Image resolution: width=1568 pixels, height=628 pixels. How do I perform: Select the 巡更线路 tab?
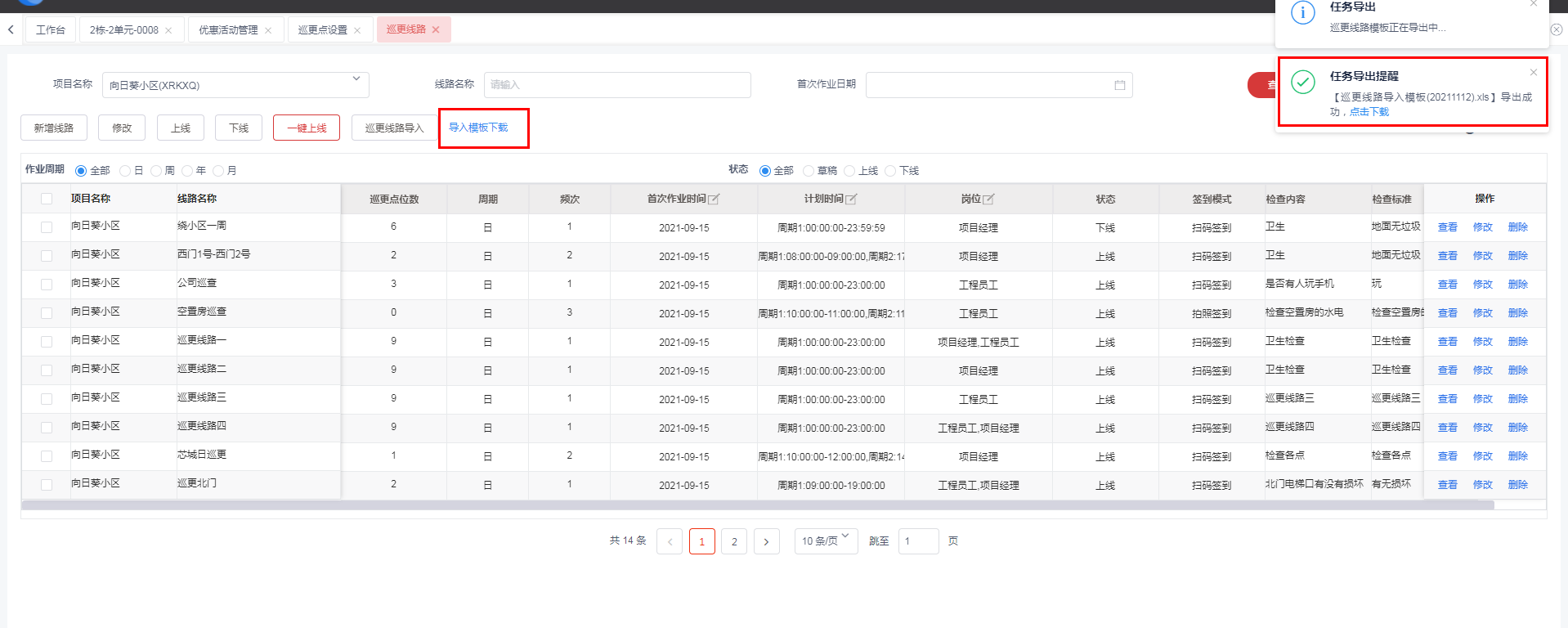(x=406, y=29)
